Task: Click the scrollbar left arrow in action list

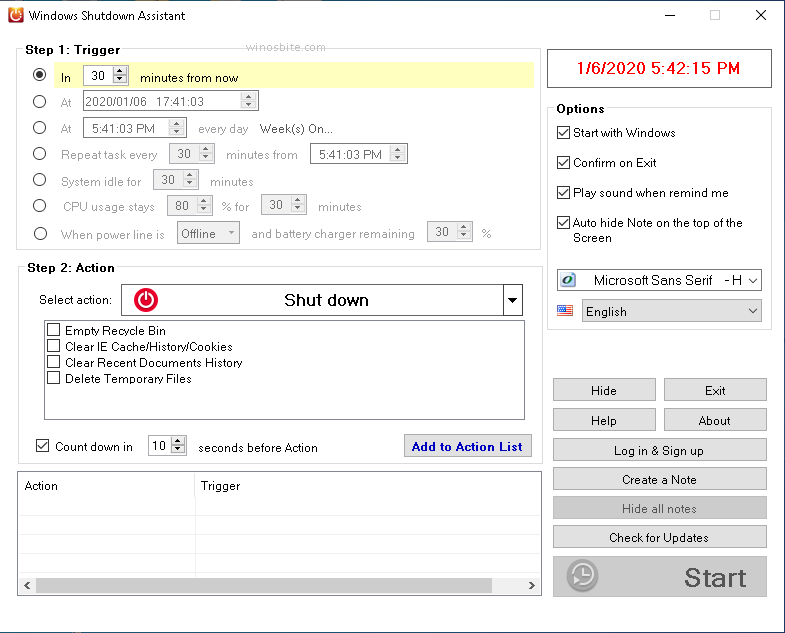Action: pos(27,585)
